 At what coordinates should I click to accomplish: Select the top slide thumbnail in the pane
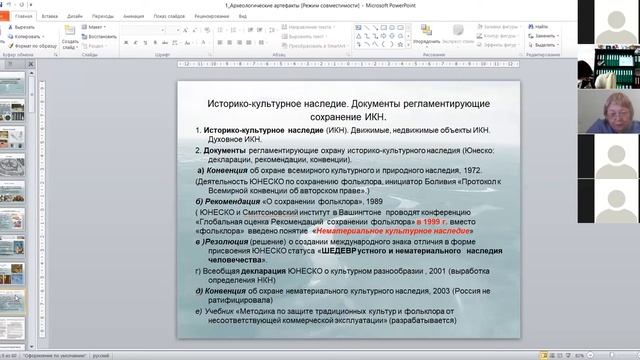click(x=12, y=84)
